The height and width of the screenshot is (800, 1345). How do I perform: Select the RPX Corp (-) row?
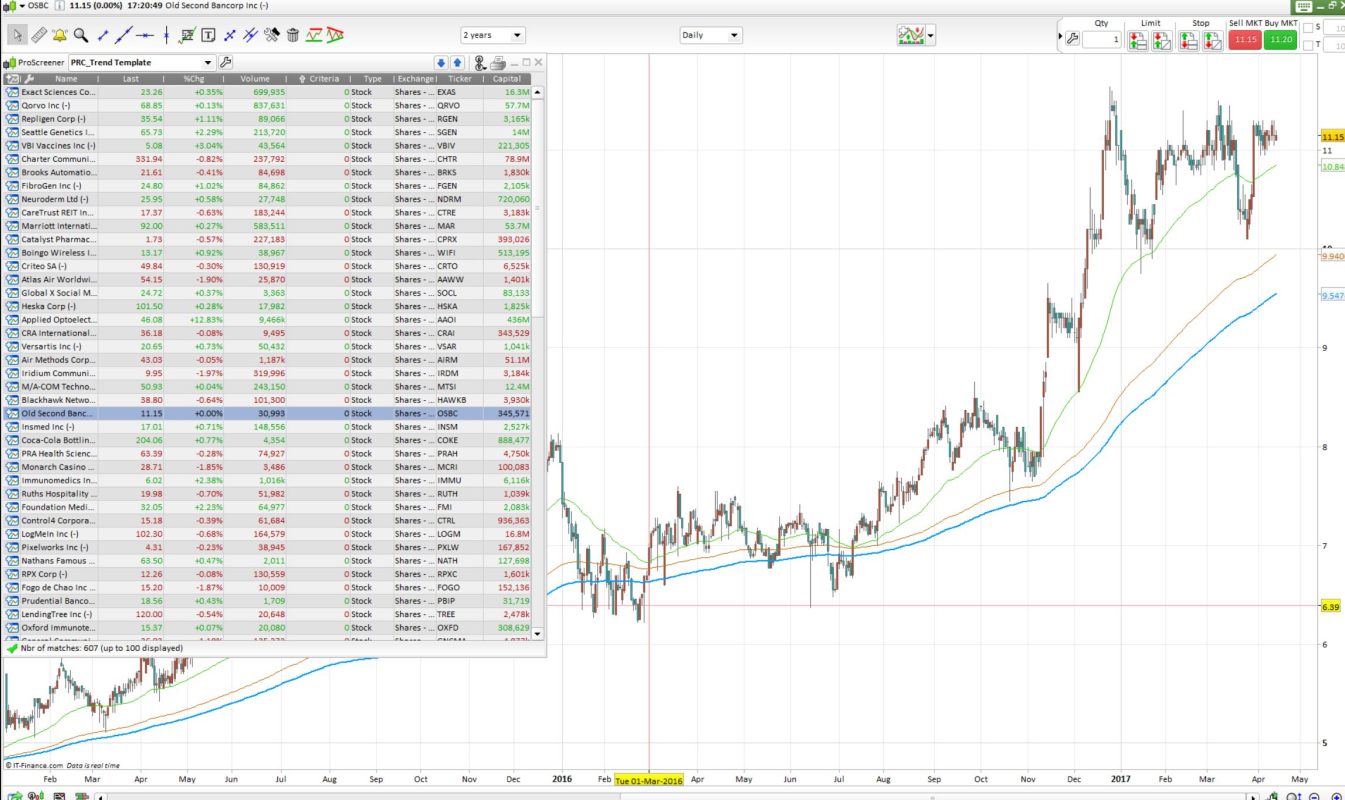coord(268,574)
